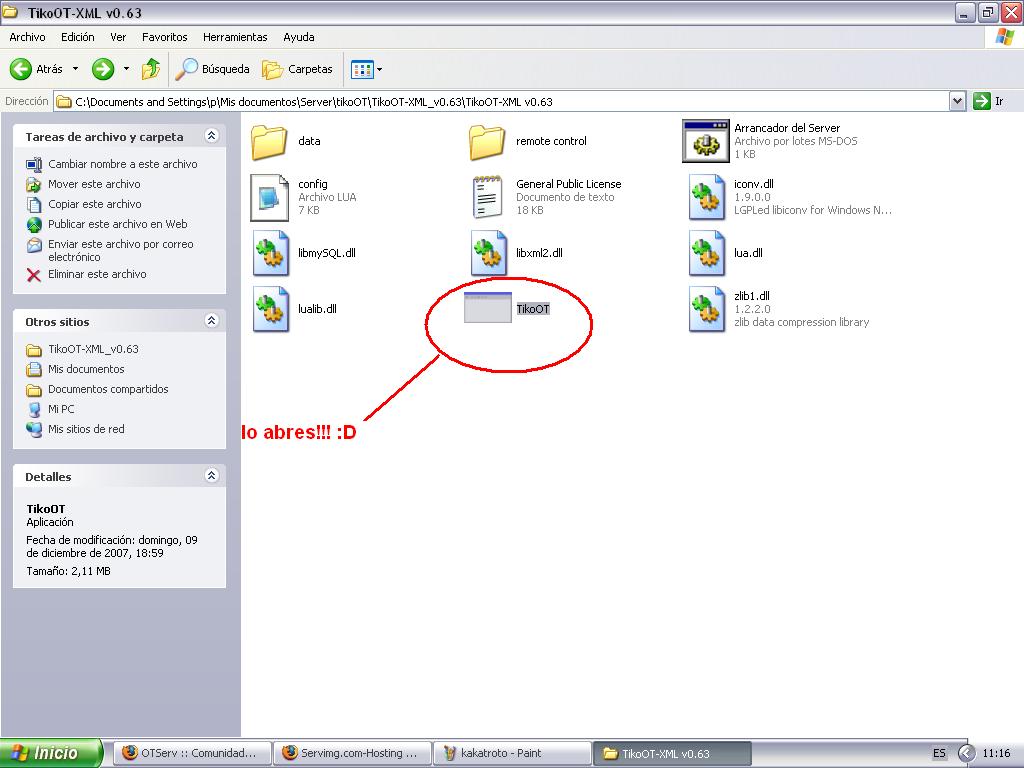Viewport: 1024px width, 768px height.
Task: Select the Arrancador del Server batch file icon
Action: click(705, 141)
